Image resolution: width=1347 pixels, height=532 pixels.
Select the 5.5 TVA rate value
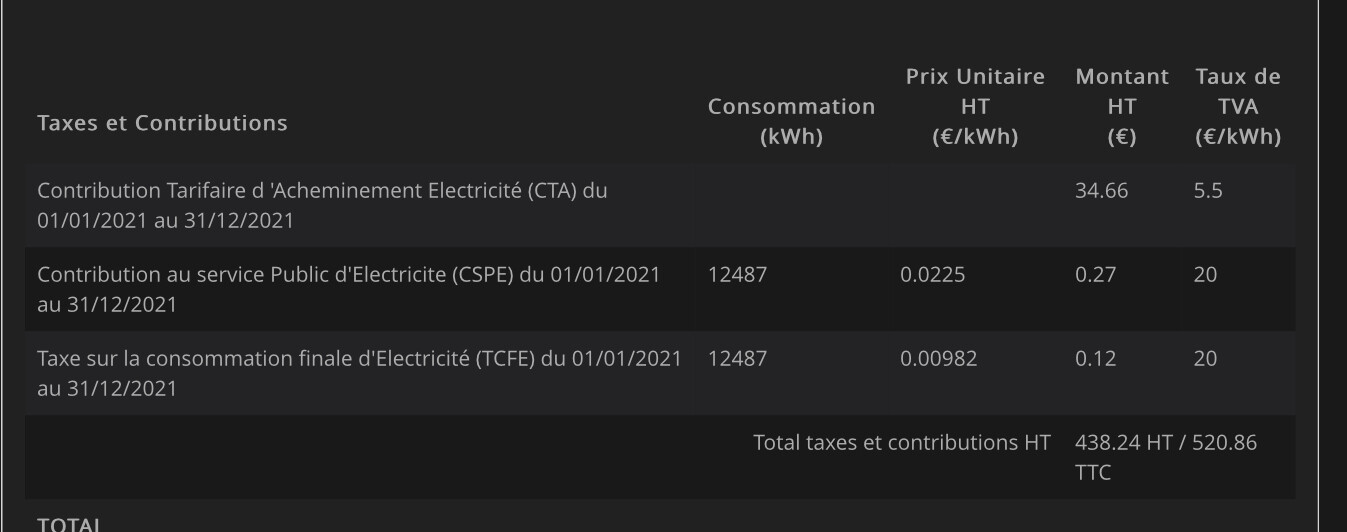[1208, 190]
